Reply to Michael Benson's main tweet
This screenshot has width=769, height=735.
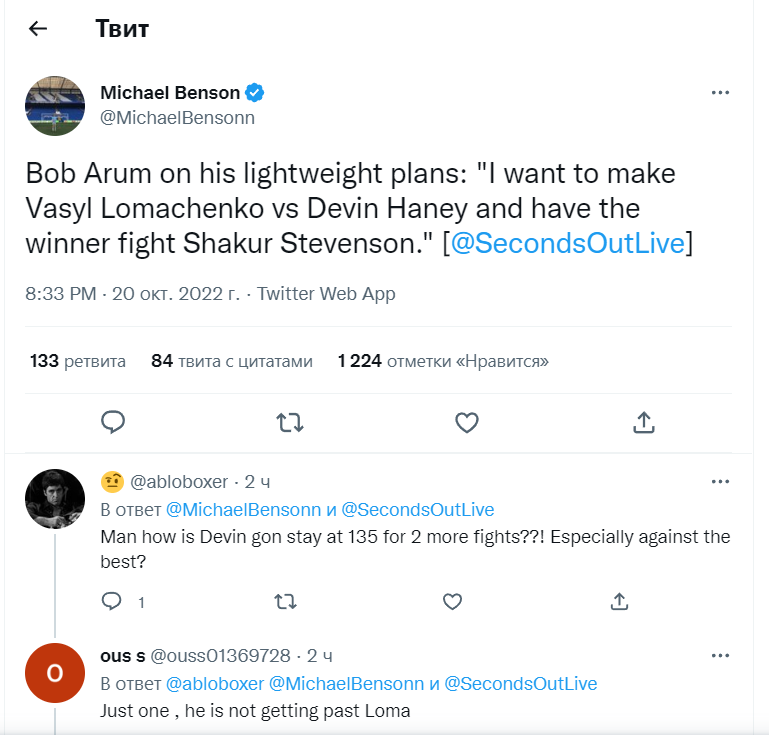coord(113,423)
